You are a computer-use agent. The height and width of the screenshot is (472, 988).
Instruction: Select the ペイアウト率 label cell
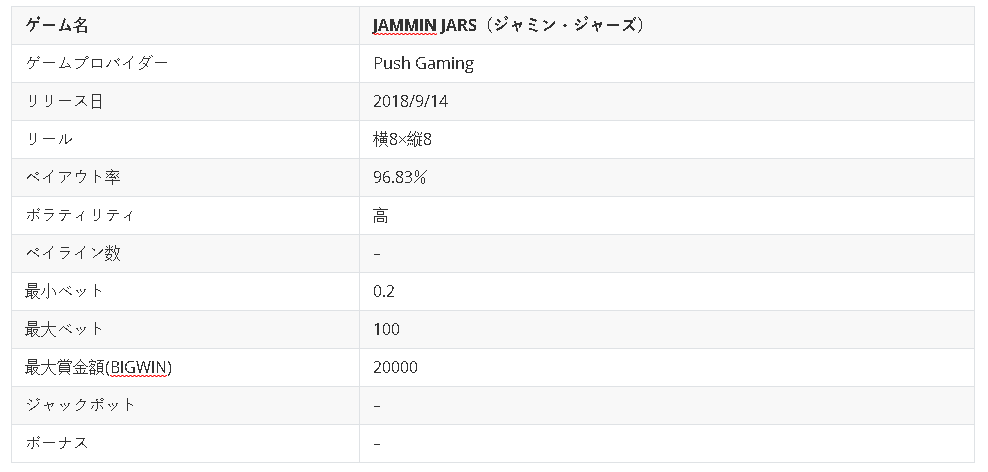(185, 178)
